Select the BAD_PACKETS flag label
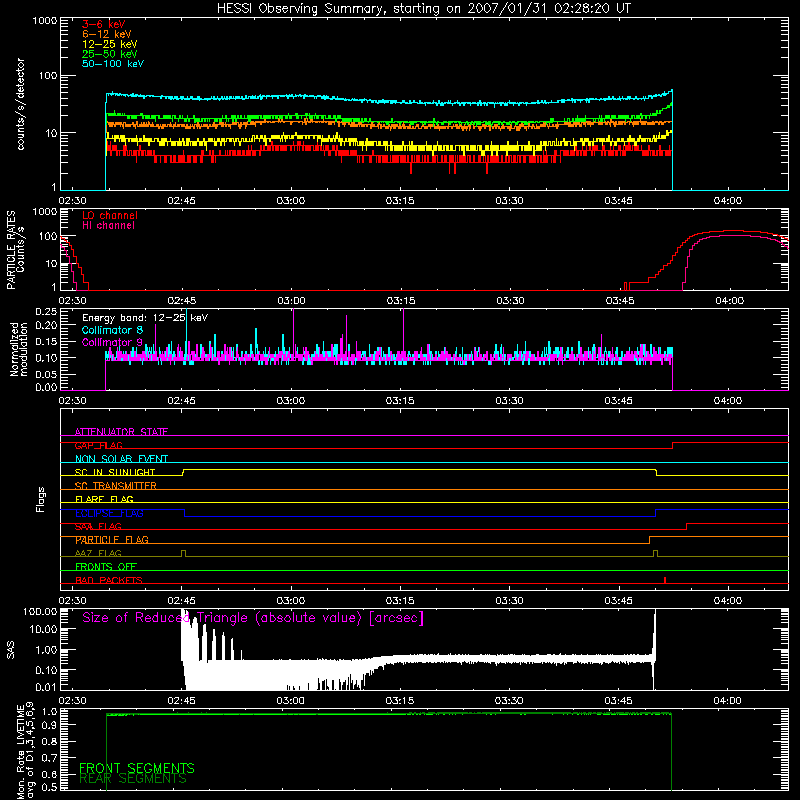800x800 pixels. coord(109,580)
